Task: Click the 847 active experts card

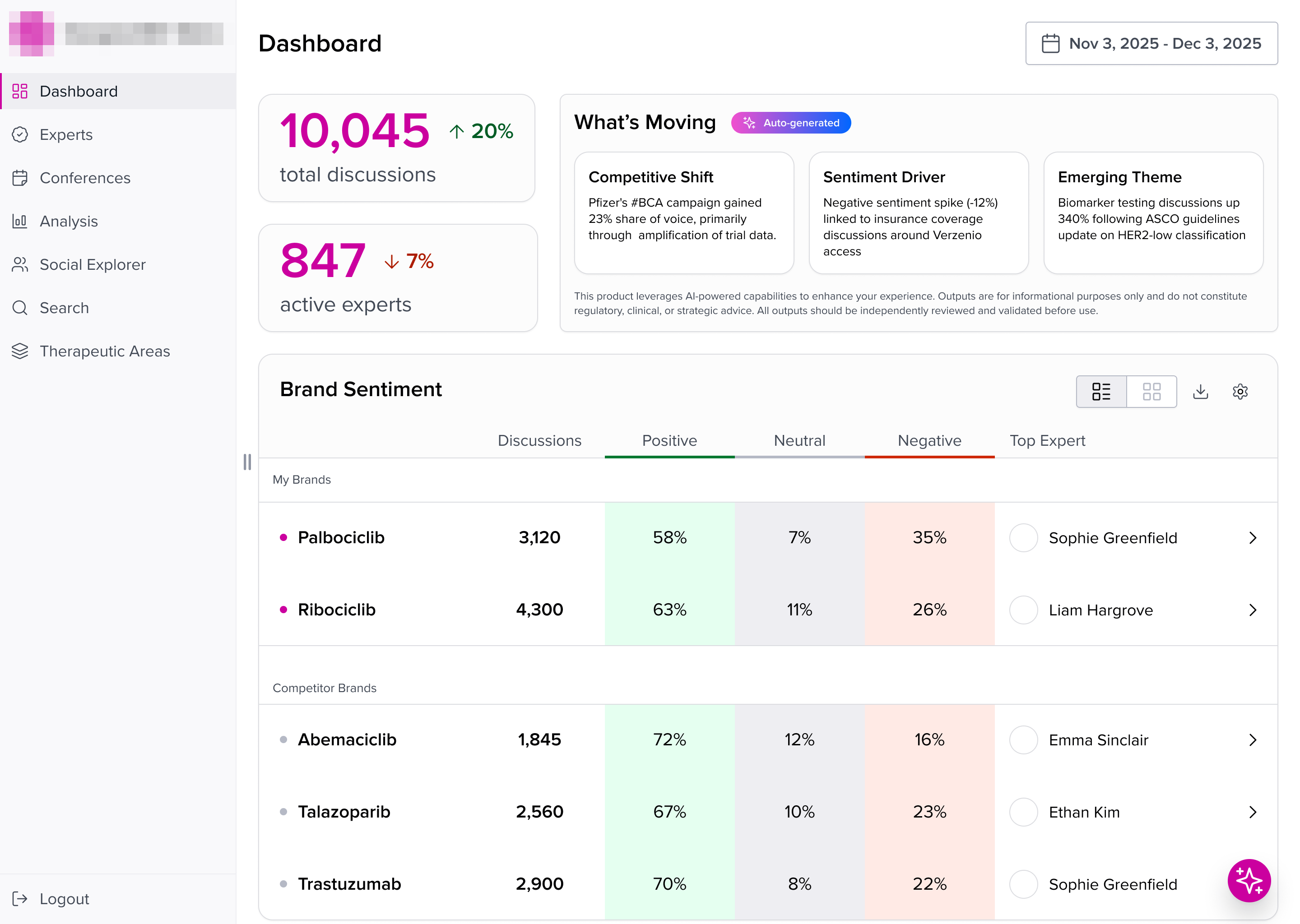Action: tap(398, 277)
